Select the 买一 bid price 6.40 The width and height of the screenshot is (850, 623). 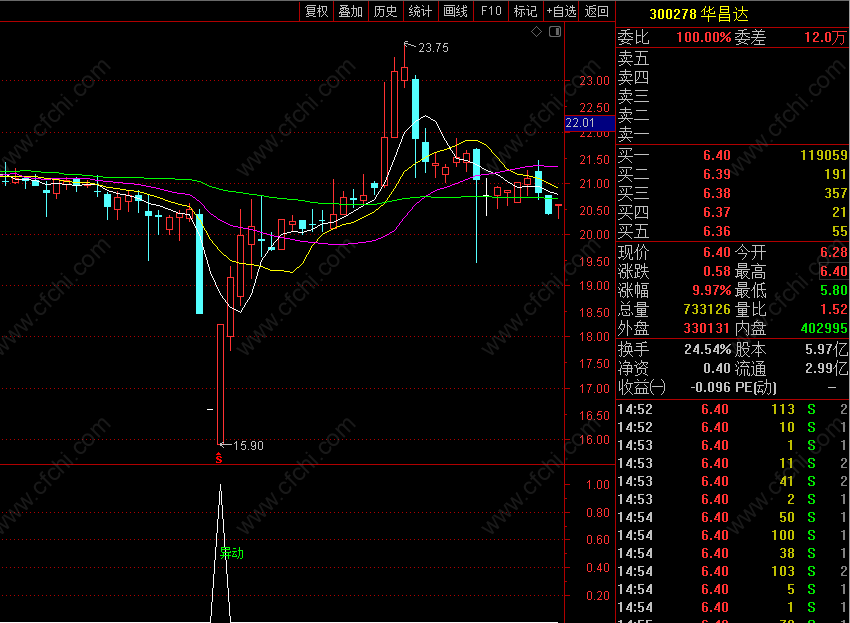[717, 156]
